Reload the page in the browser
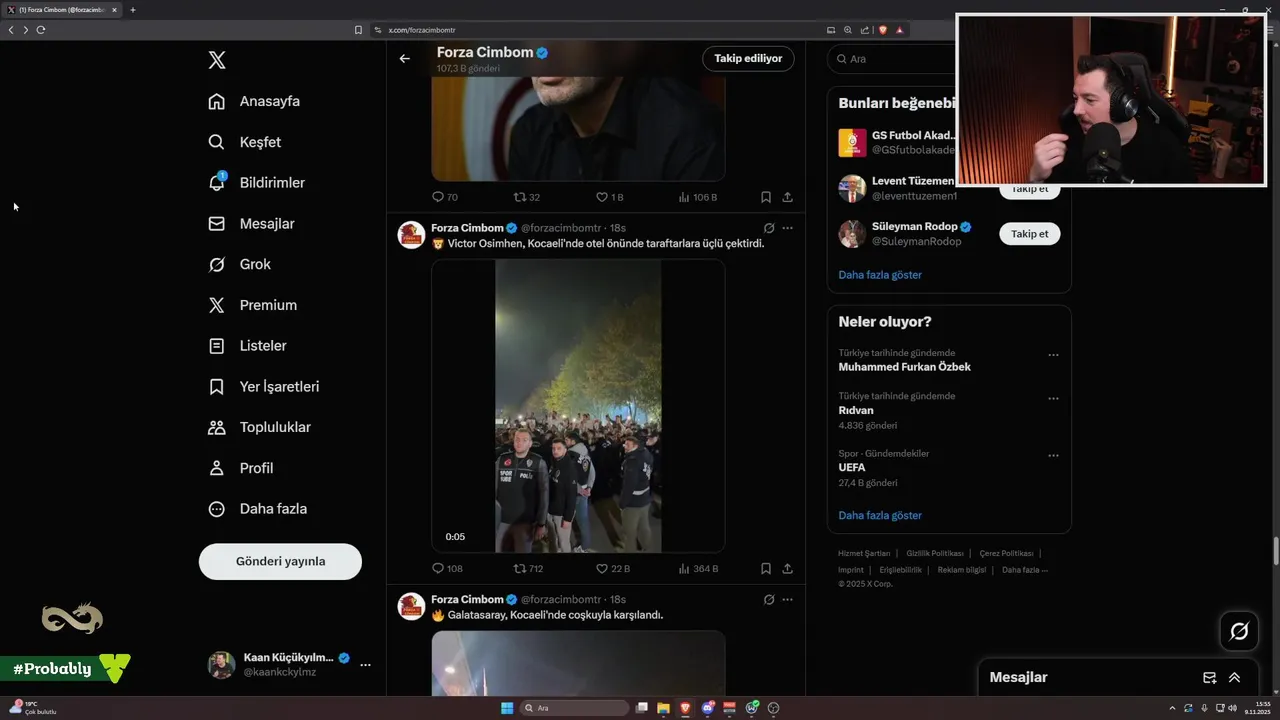The width and height of the screenshot is (1280, 720). click(40, 30)
